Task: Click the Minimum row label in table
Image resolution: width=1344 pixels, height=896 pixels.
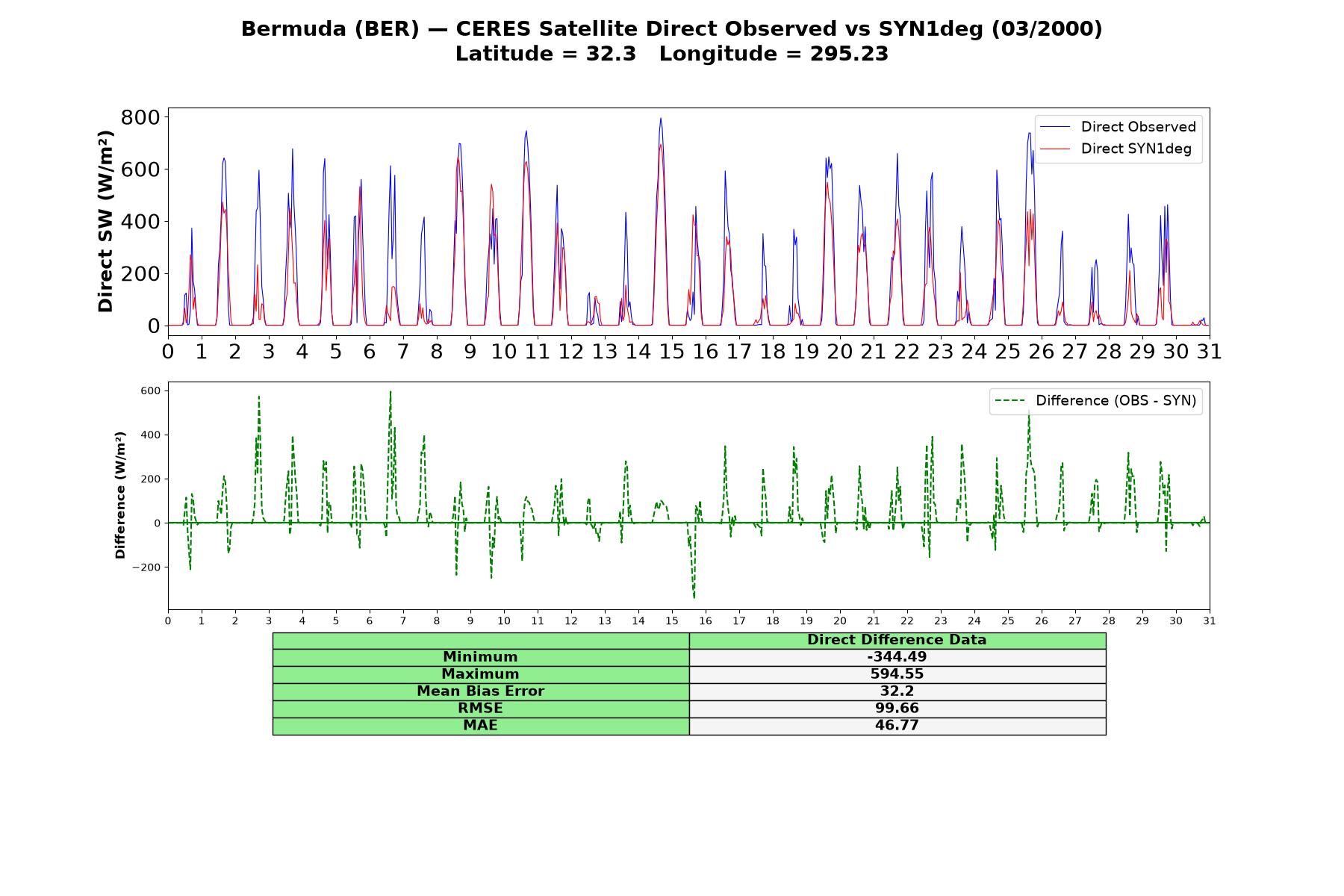Action: (481, 657)
